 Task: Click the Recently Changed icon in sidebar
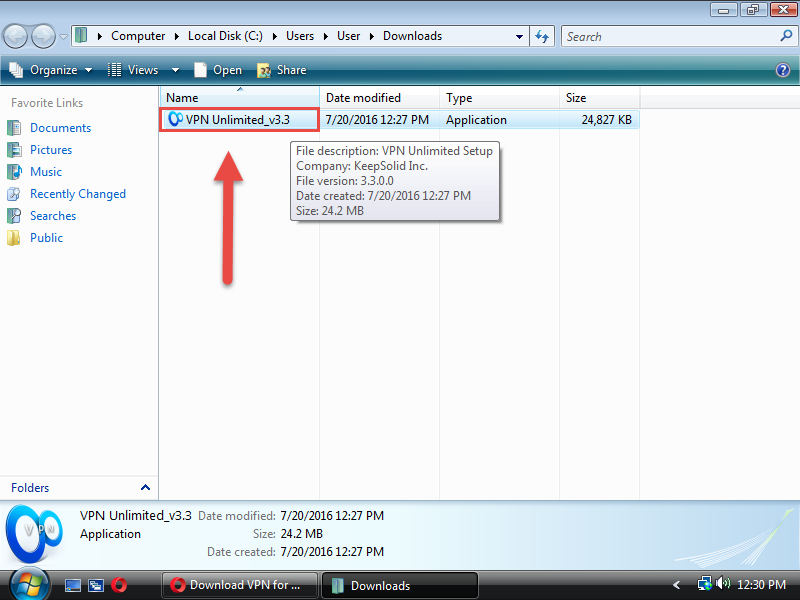coord(14,194)
